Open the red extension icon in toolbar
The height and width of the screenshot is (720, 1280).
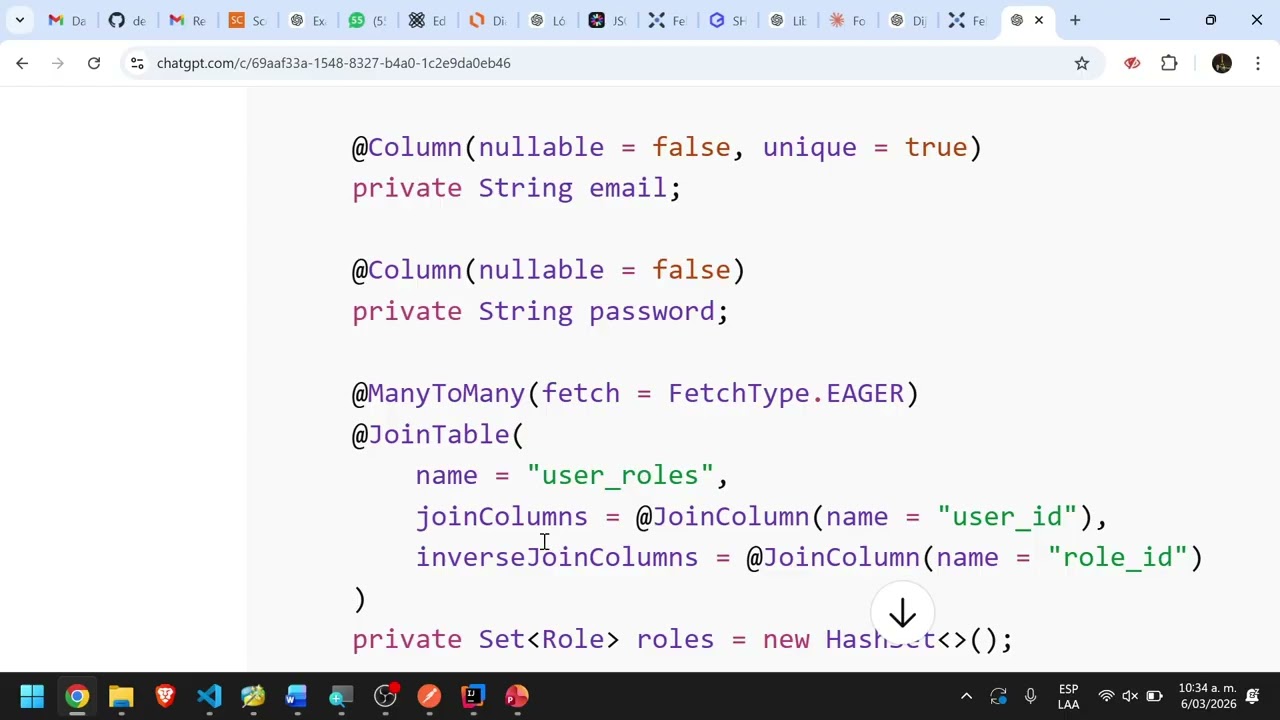pyautogui.click(x=1132, y=63)
